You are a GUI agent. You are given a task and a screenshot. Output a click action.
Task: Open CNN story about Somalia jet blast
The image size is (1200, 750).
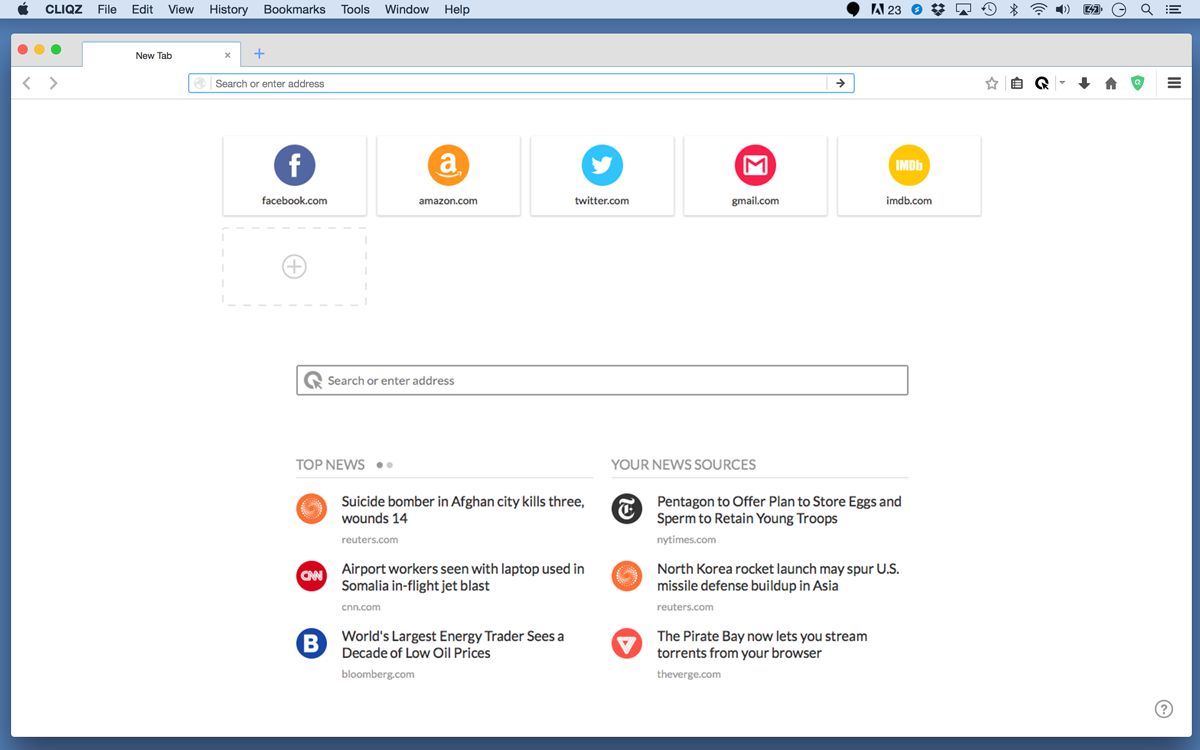click(463, 577)
